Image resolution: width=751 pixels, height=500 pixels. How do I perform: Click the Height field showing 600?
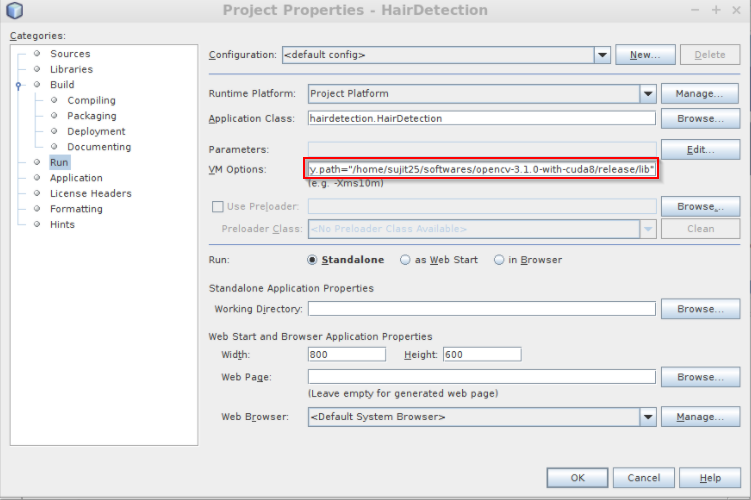(x=482, y=354)
